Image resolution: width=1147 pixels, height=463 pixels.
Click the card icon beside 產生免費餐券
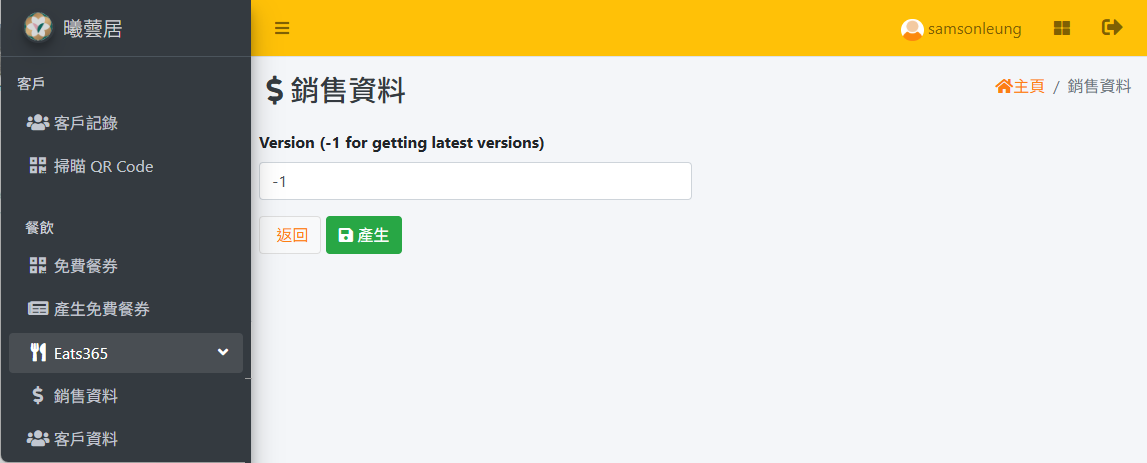pos(37,309)
